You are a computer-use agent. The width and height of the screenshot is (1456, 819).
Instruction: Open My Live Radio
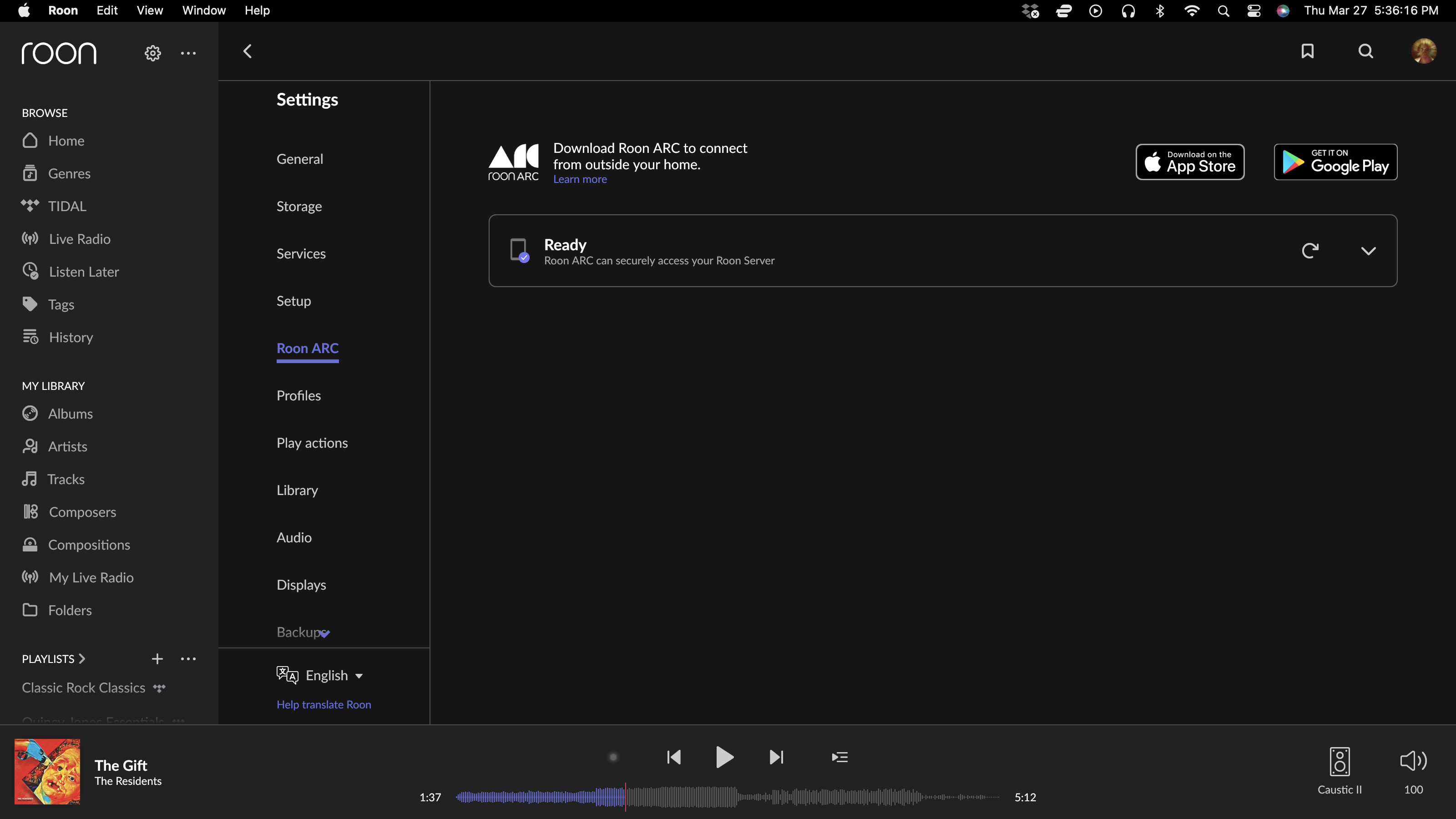click(x=77, y=578)
